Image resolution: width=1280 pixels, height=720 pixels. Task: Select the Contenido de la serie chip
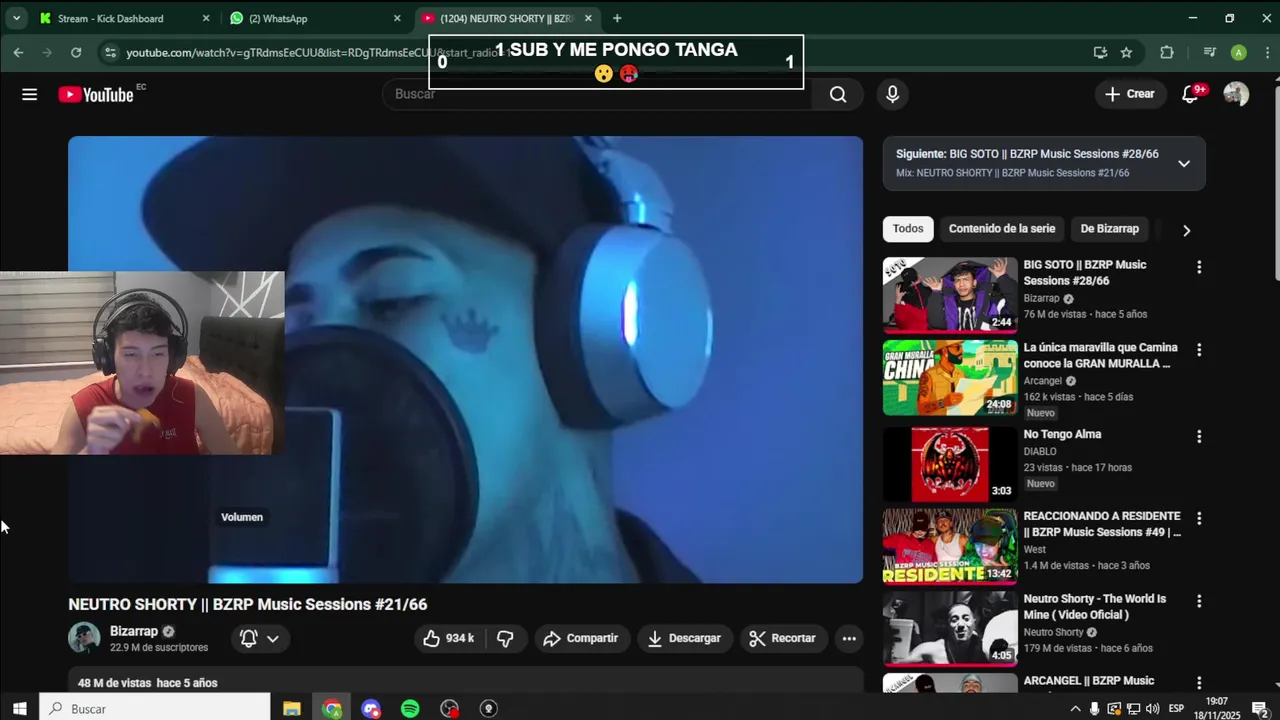tap(1002, 229)
